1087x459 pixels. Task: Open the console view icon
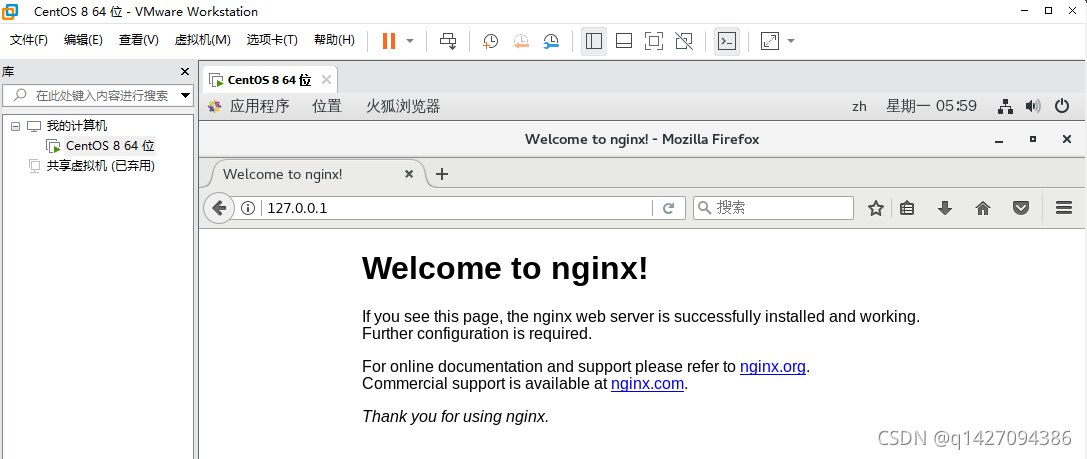[727, 42]
